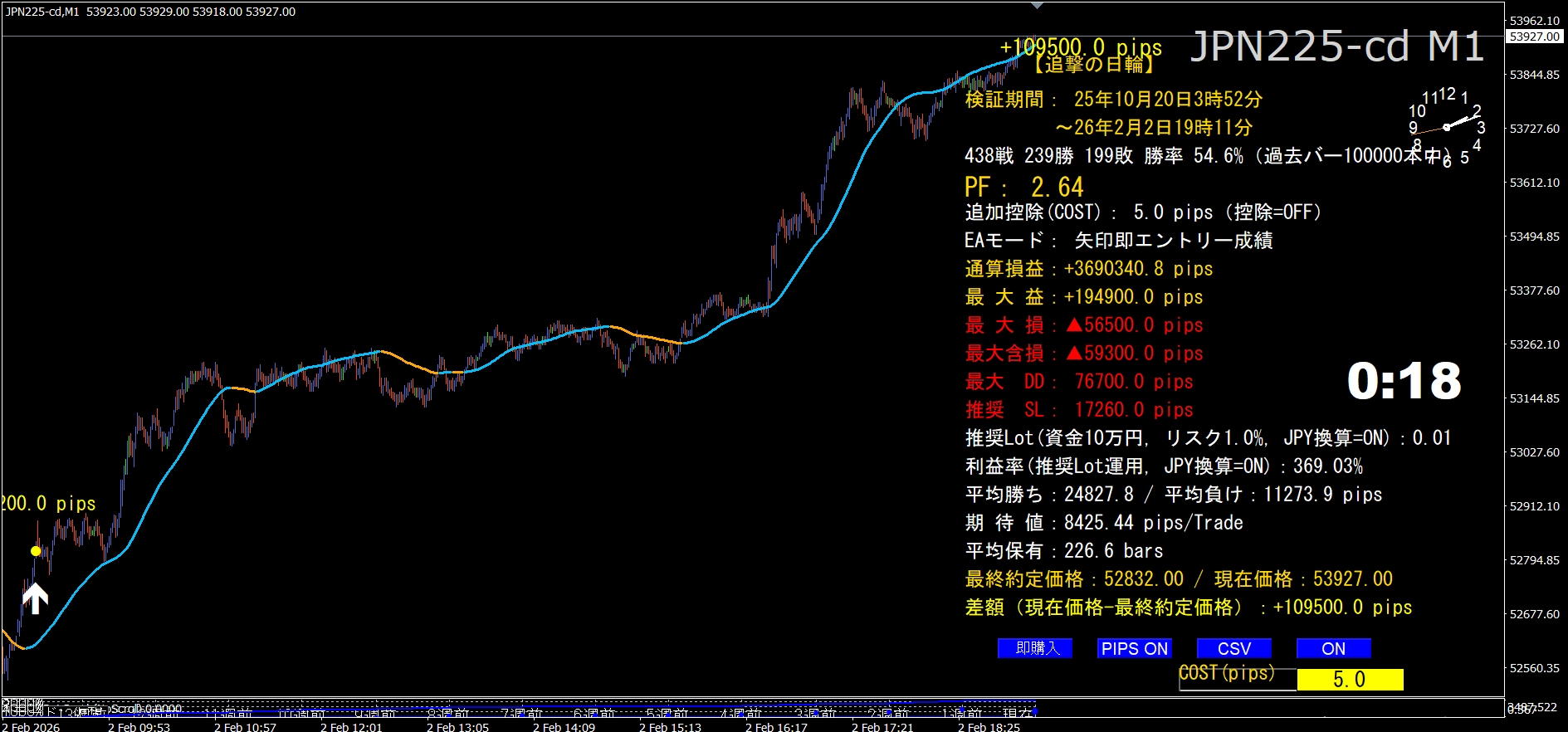Select the 3週前 week marker

tap(814, 713)
